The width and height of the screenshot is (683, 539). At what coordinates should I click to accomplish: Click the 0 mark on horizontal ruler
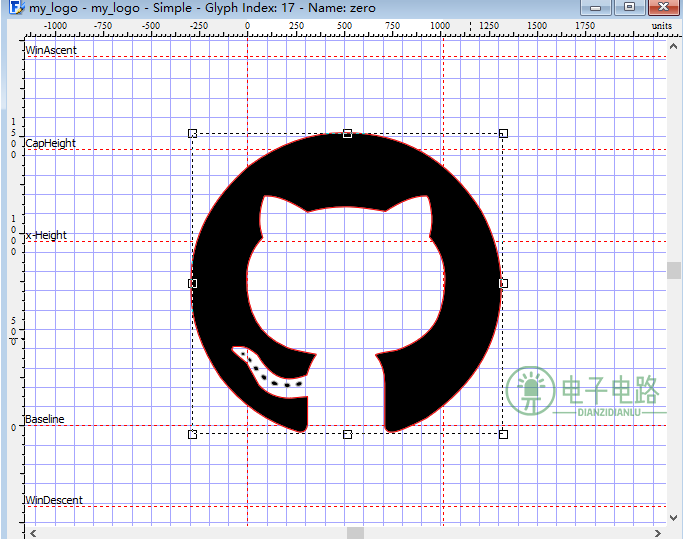(x=247, y=26)
